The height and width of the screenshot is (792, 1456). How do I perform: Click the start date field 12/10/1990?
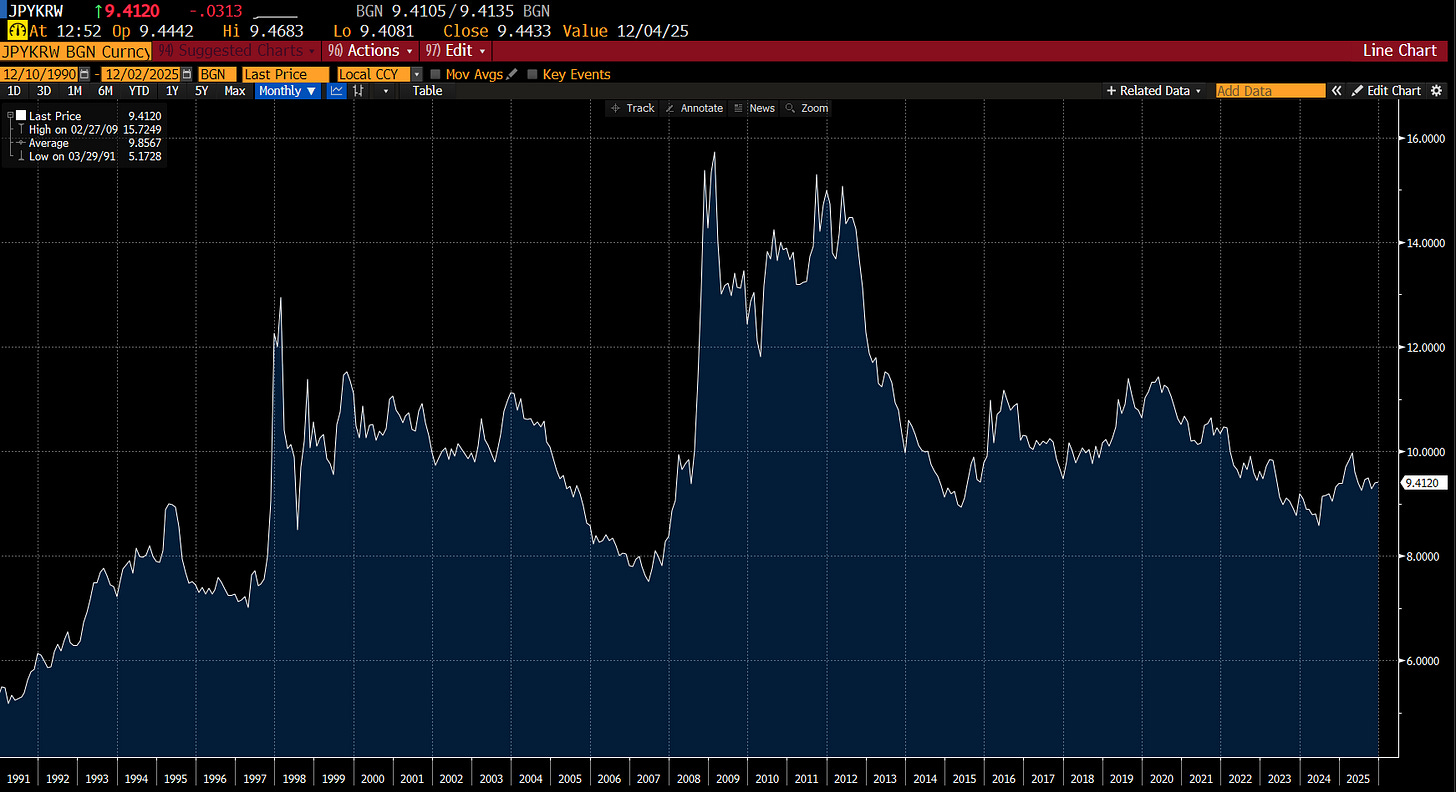(40, 74)
